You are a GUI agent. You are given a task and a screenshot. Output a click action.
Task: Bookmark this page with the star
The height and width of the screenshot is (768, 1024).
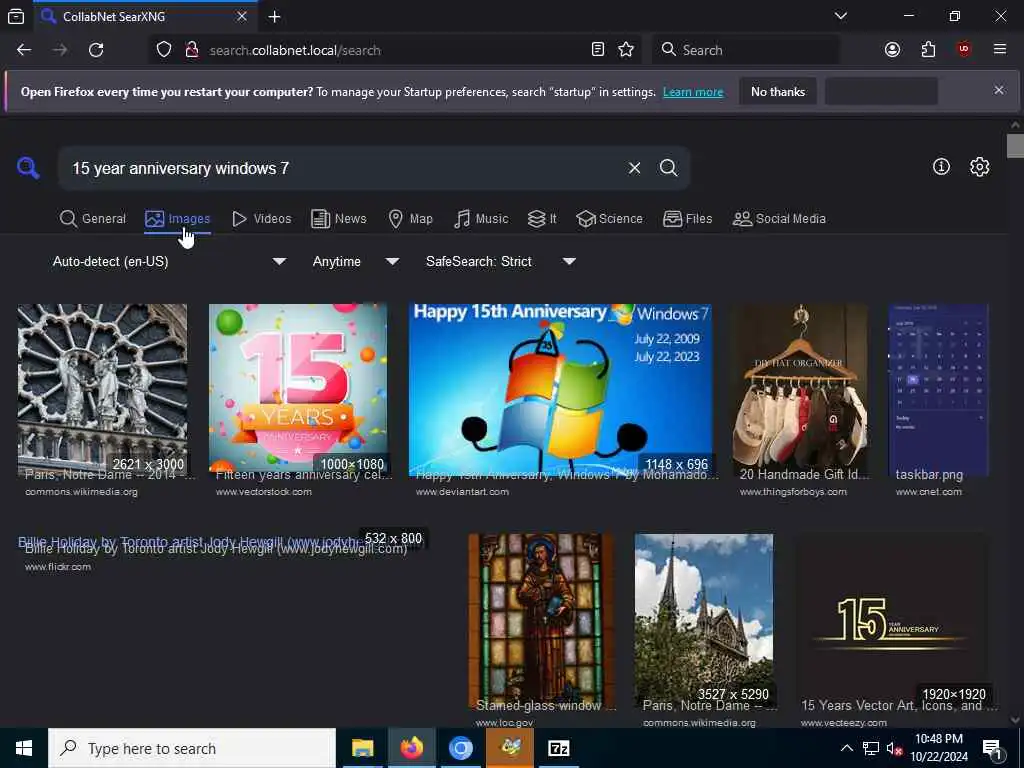click(x=626, y=50)
